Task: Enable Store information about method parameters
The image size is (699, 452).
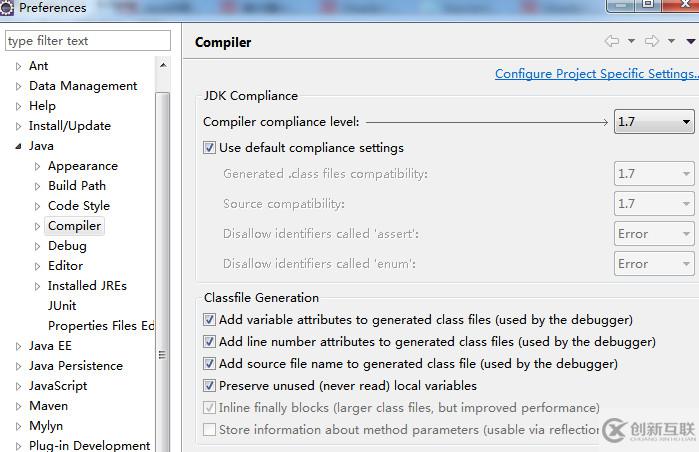Action: pos(209,430)
